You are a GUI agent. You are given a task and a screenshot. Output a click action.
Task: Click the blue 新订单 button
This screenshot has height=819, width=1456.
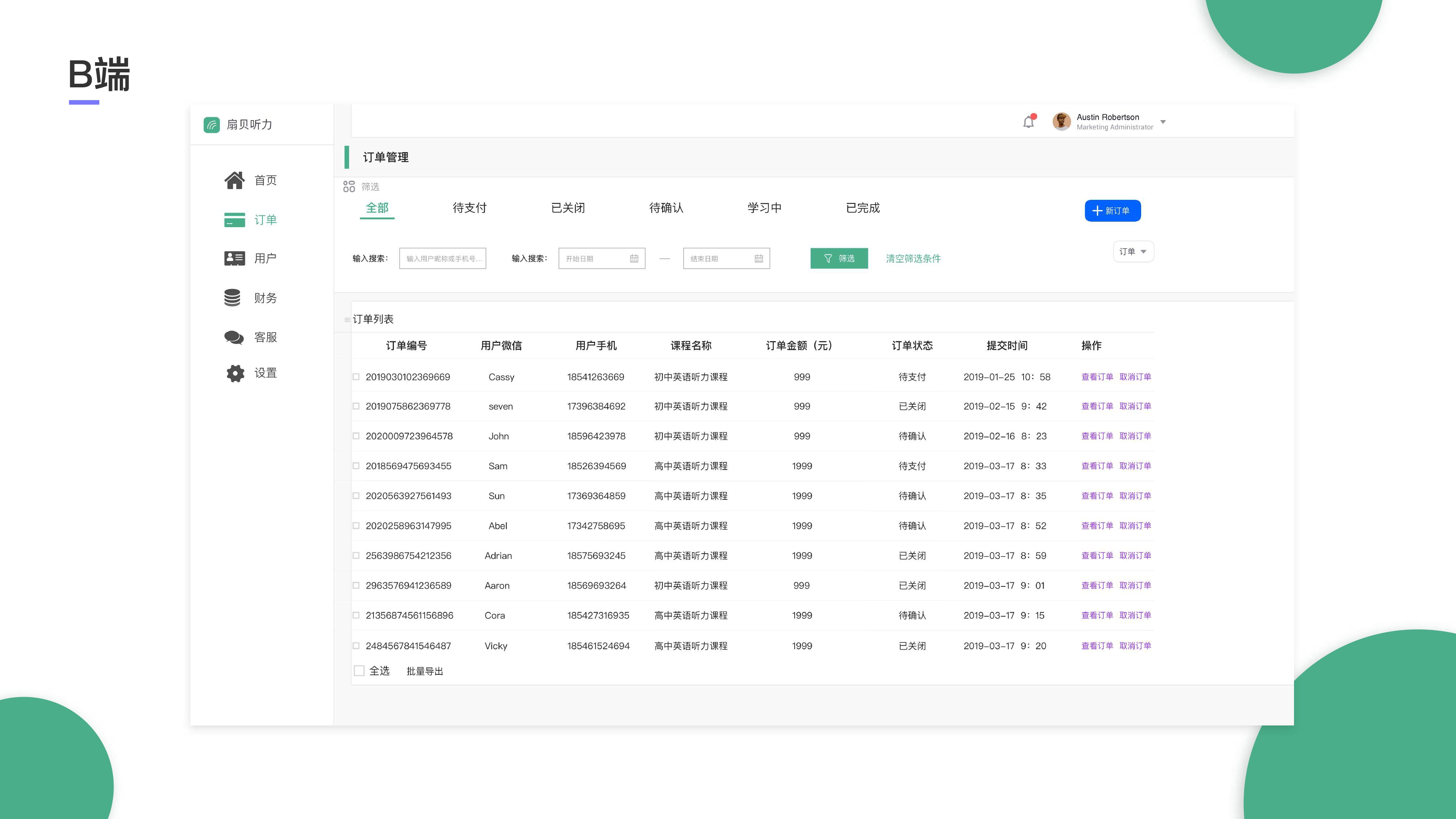(1112, 211)
